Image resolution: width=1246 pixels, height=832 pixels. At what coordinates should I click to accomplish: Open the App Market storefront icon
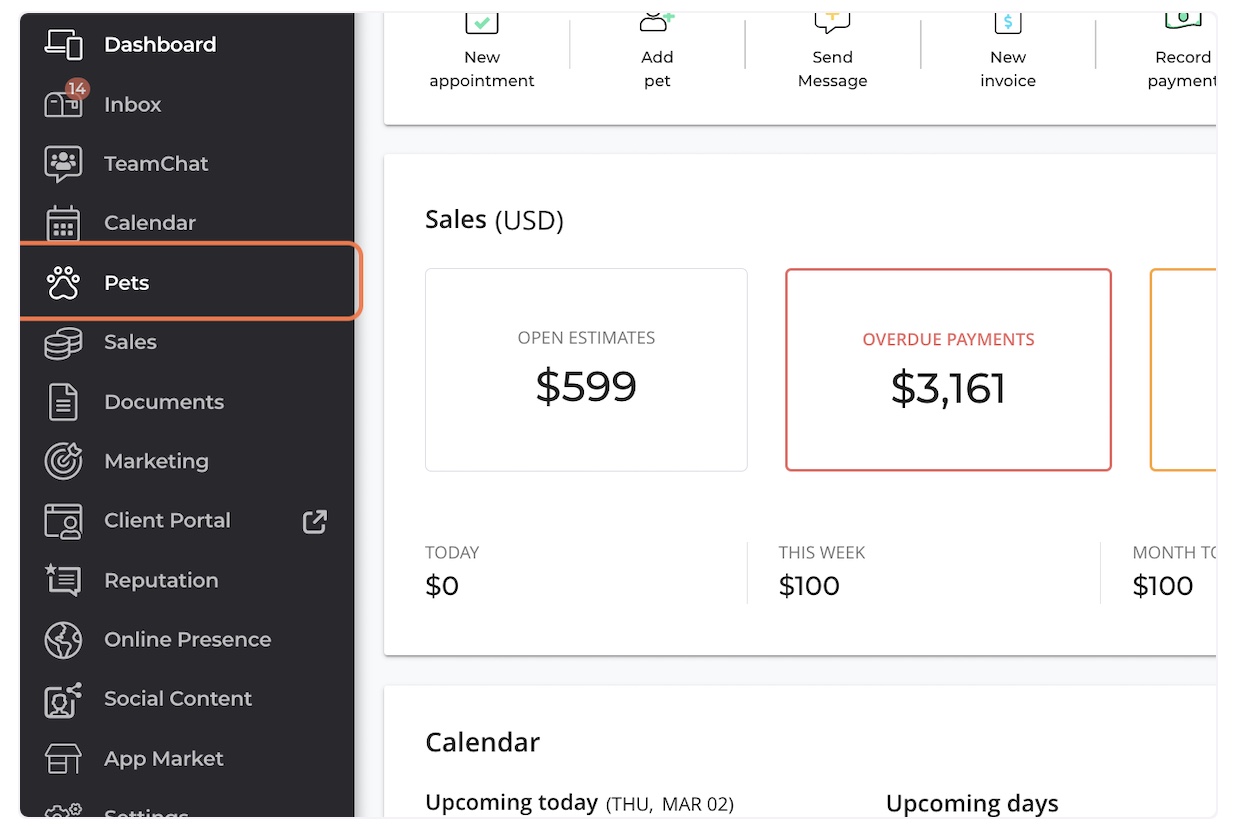pyautogui.click(x=63, y=759)
